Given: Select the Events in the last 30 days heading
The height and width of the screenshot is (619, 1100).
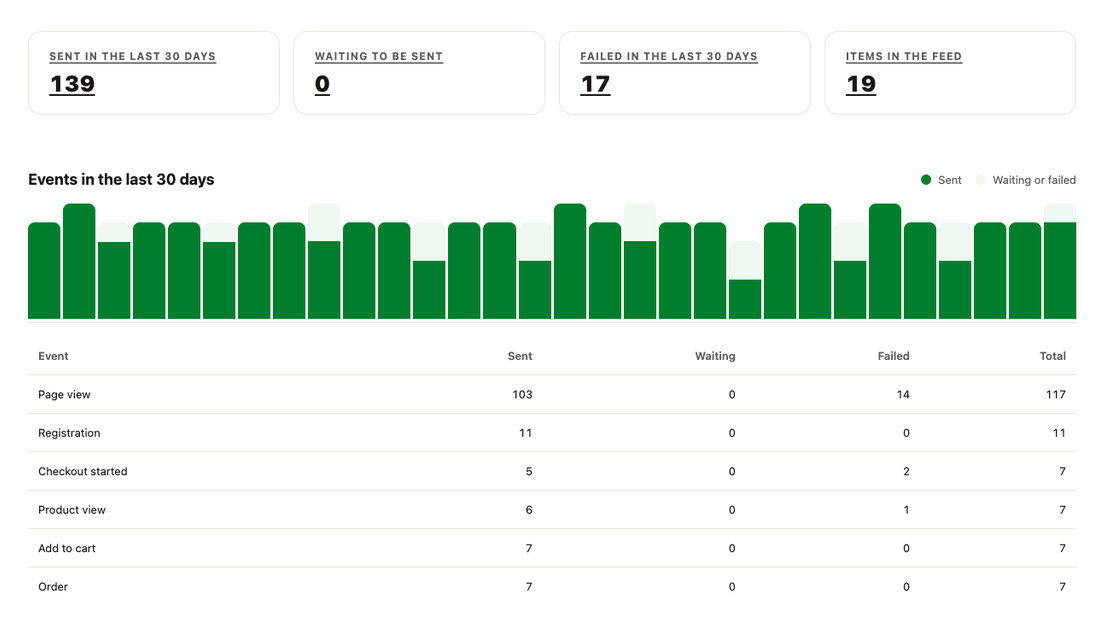Looking at the screenshot, I should click(121, 180).
